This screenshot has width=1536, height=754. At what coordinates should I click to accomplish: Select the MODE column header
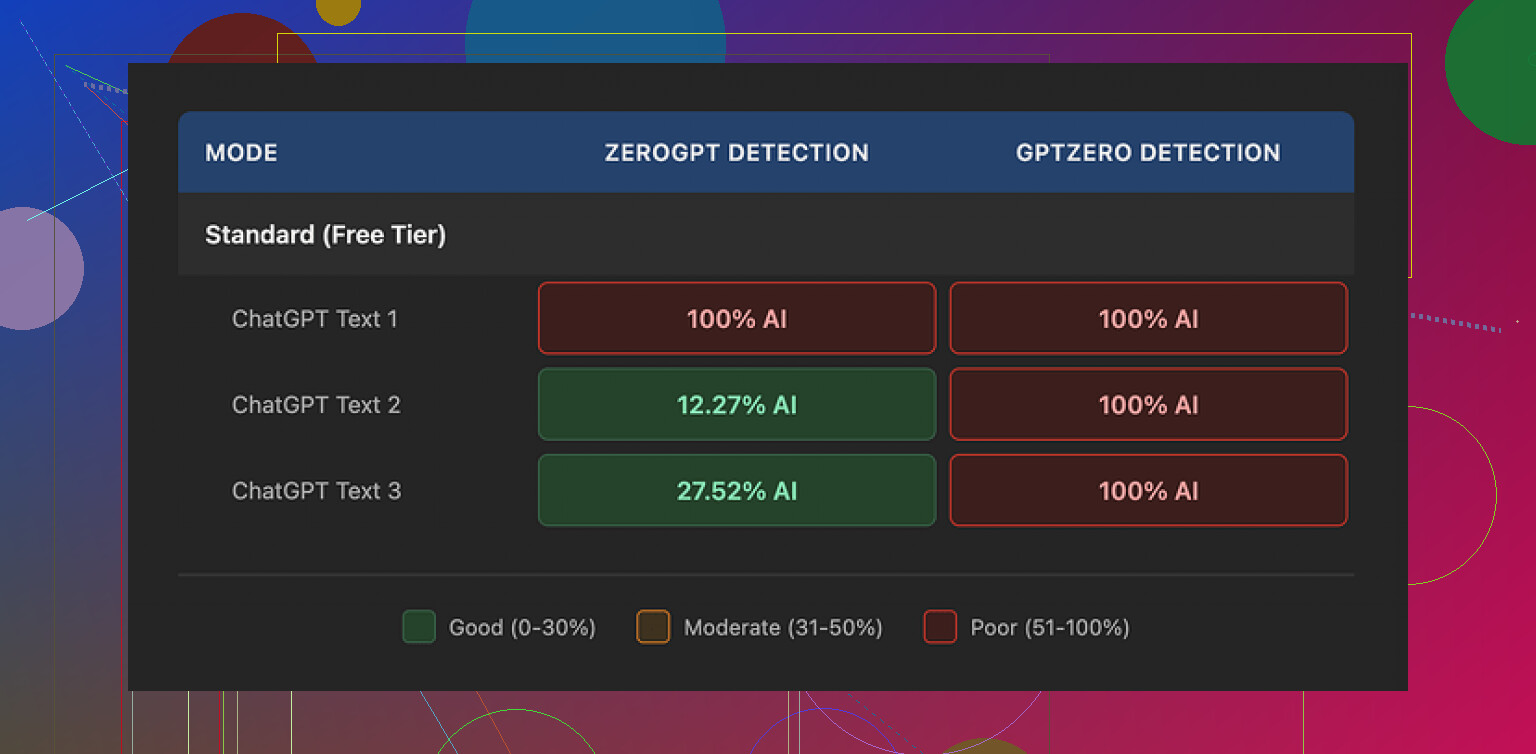tap(241, 153)
